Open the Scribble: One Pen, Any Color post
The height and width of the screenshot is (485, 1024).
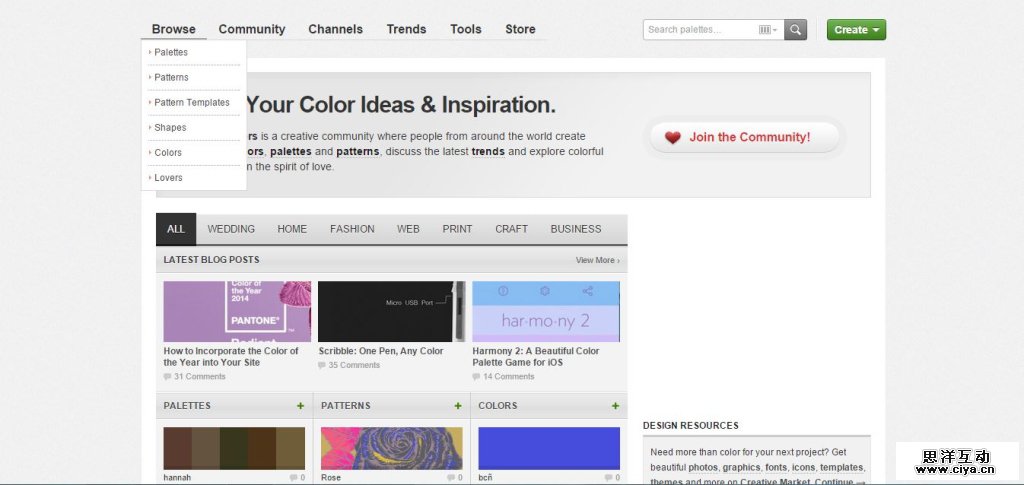pos(381,351)
